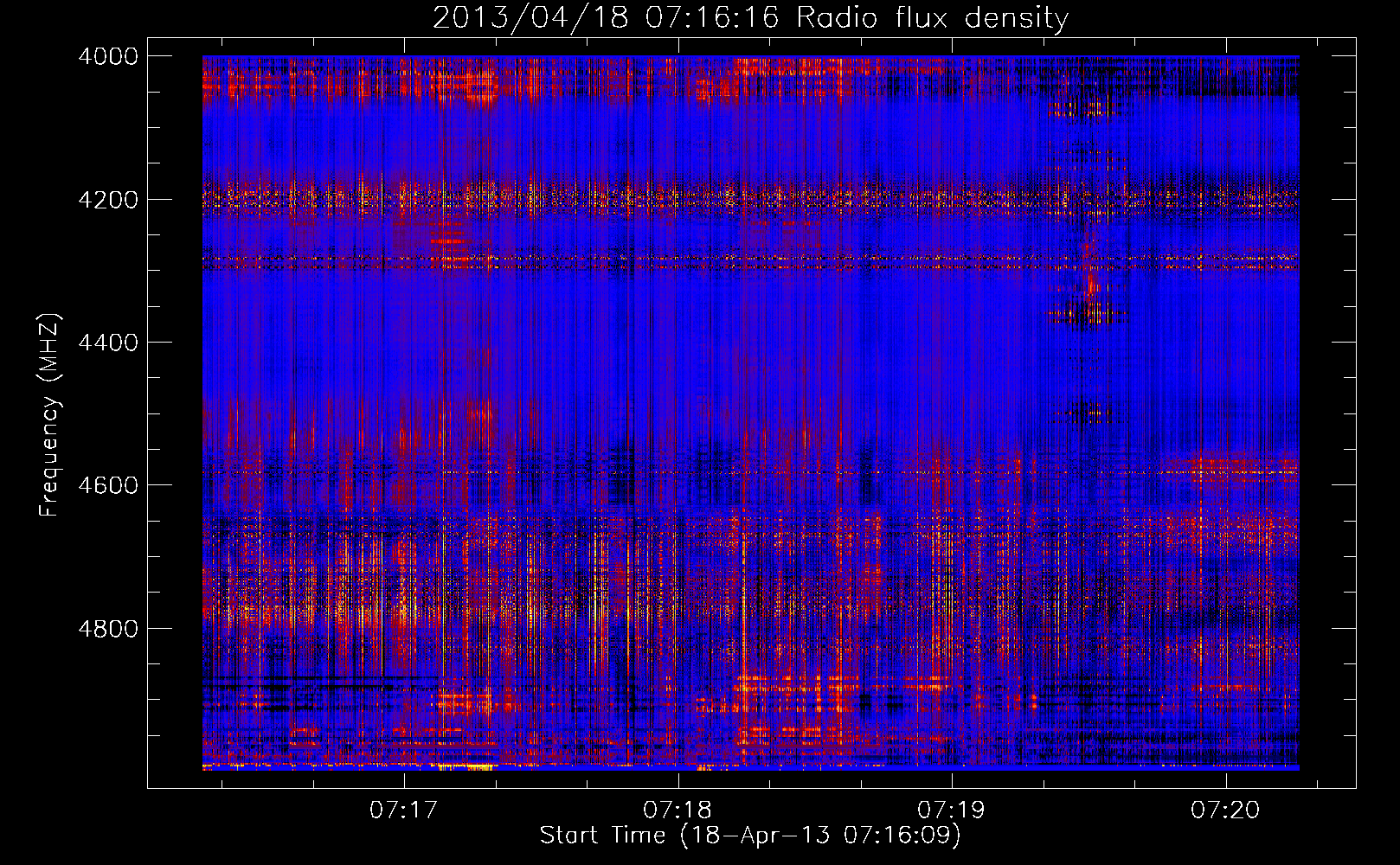The width and height of the screenshot is (1400, 865).
Task: Select the 4000 frequency tick label
Action: pos(108,56)
